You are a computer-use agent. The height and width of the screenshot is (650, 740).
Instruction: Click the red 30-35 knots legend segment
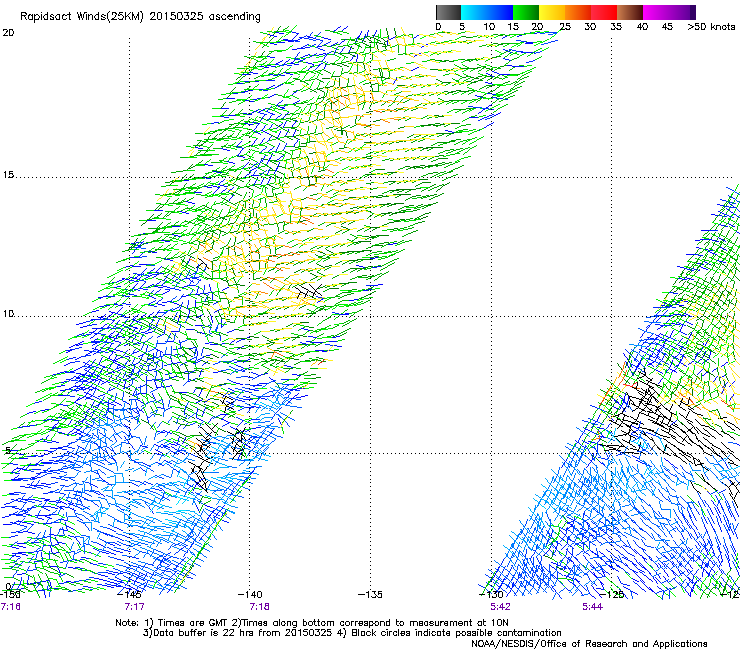tap(604, 12)
